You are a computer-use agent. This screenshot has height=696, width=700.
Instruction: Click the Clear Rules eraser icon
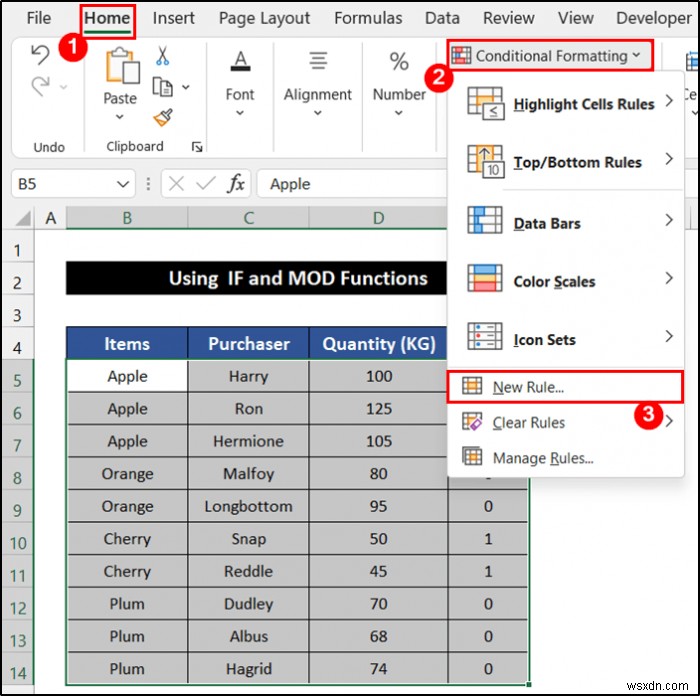[x=471, y=421]
